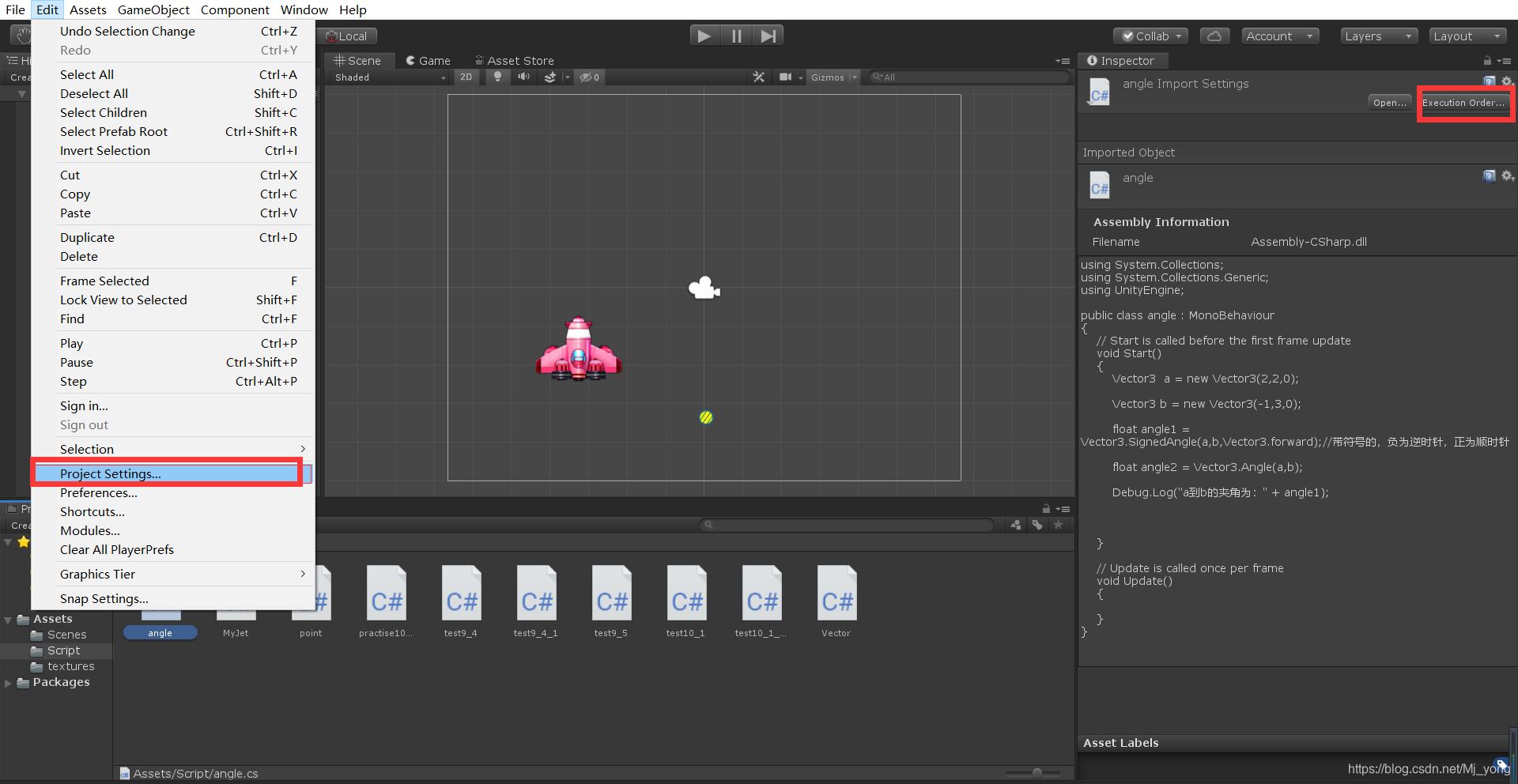The height and width of the screenshot is (784, 1518).
Task: Open the GameObject menu
Action: click(x=153, y=9)
